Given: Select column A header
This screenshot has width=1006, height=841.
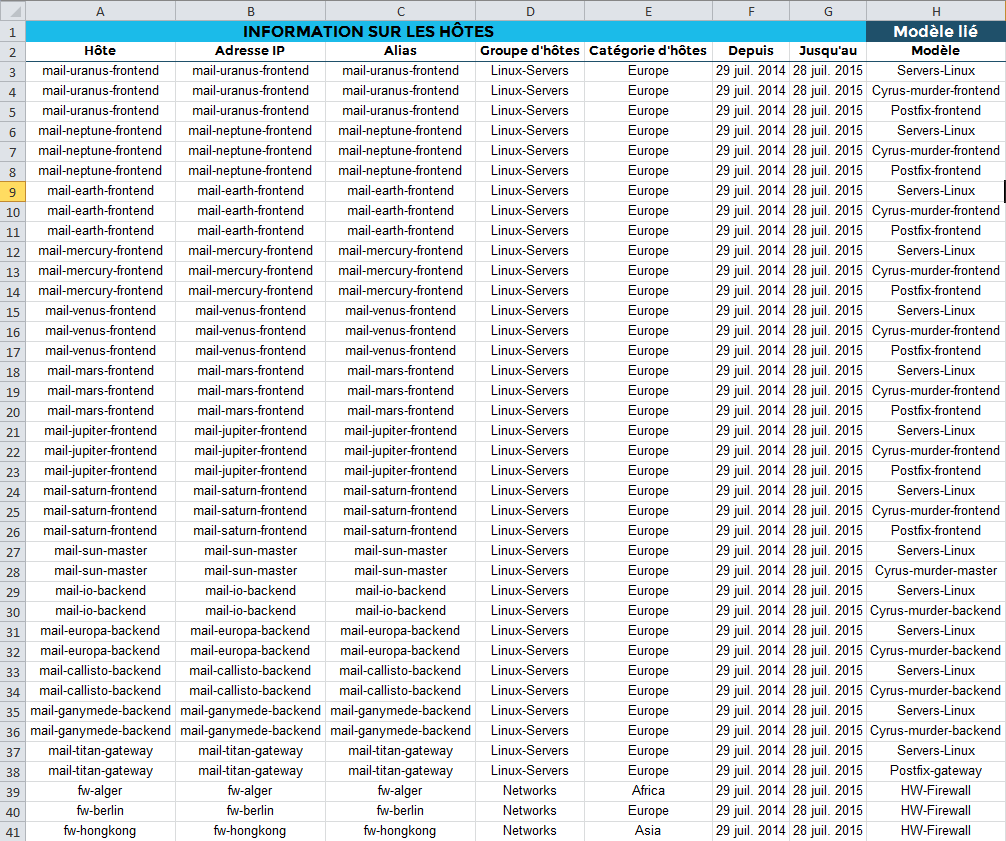Looking at the screenshot, I should coord(100,11).
